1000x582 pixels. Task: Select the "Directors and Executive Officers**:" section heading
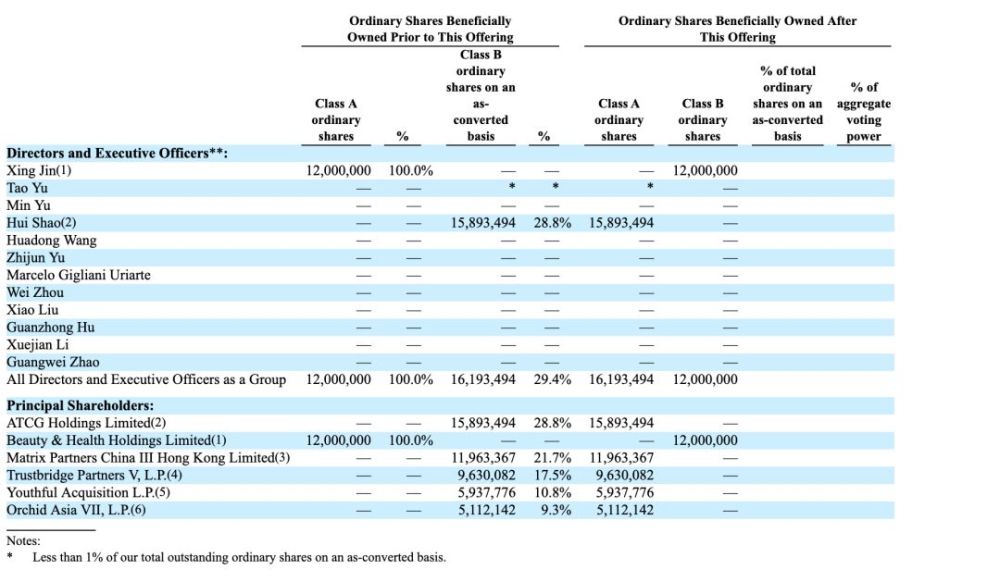(x=117, y=154)
